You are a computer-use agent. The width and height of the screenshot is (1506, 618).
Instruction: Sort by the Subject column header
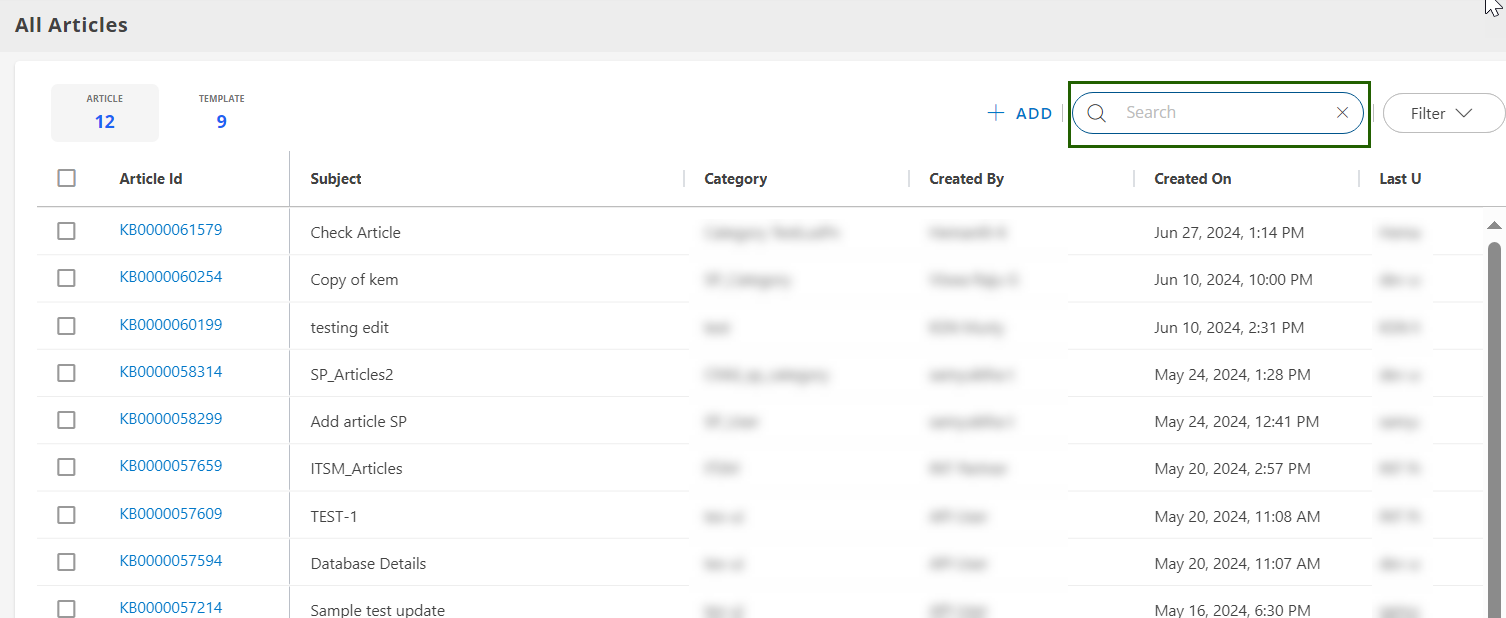pos(336,179)
